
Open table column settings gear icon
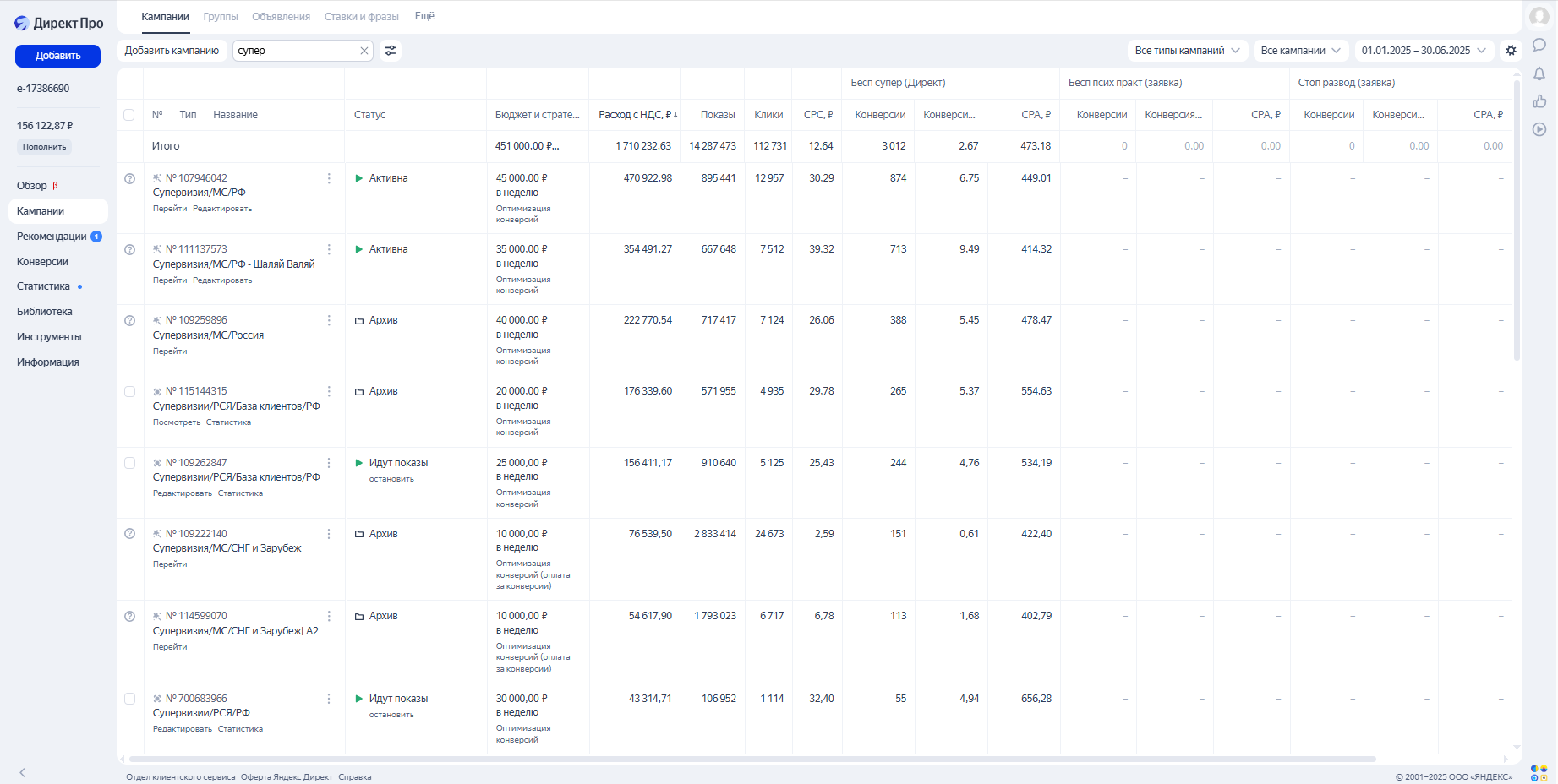point(1511,51)
